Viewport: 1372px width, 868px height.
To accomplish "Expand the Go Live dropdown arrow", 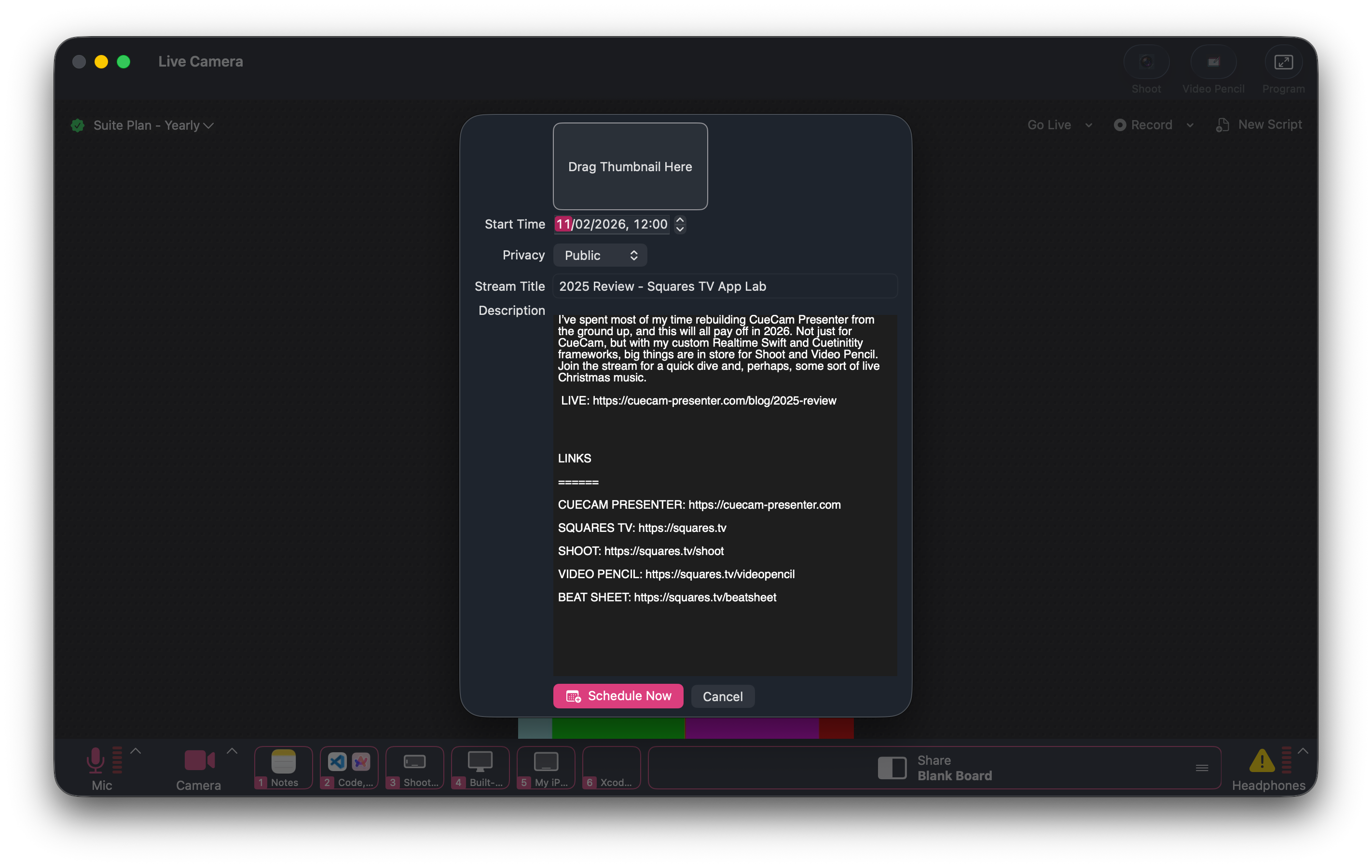I will tap(1088, 125).
